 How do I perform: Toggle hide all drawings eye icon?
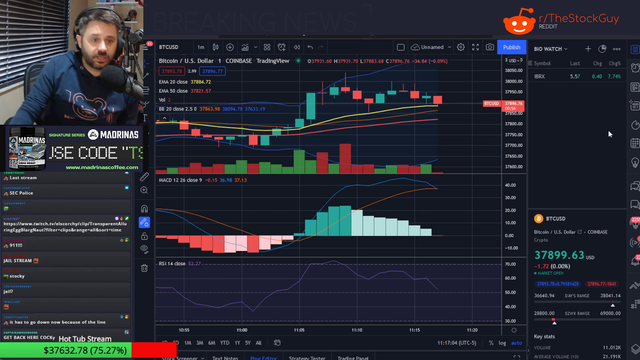point(144,249)
